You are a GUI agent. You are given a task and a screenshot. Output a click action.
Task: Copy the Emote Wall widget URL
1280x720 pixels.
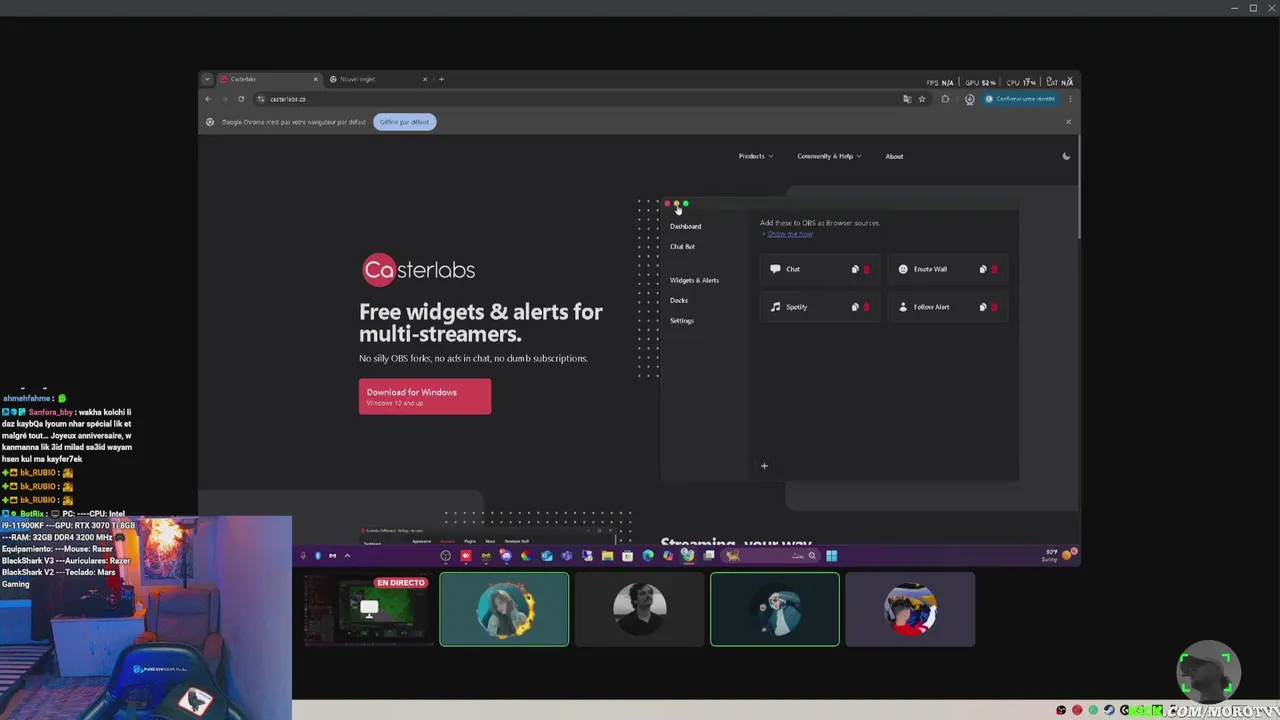pyautogui.click(x=983, y=269)
